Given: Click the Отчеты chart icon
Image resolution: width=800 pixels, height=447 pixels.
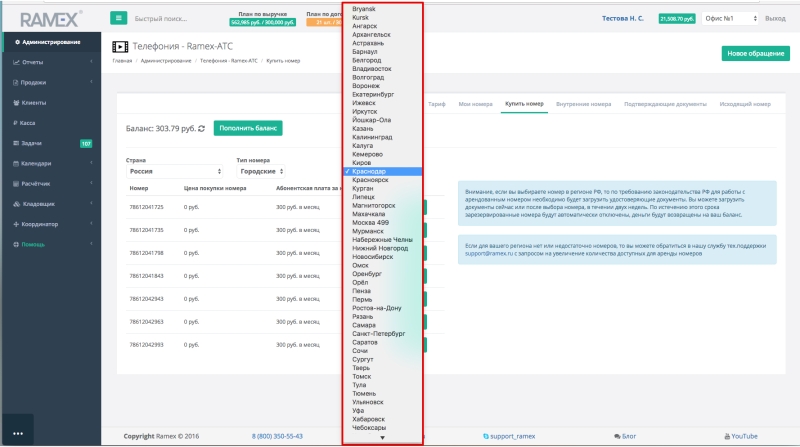Looking at the screenshot, I should tap(16, 62).
